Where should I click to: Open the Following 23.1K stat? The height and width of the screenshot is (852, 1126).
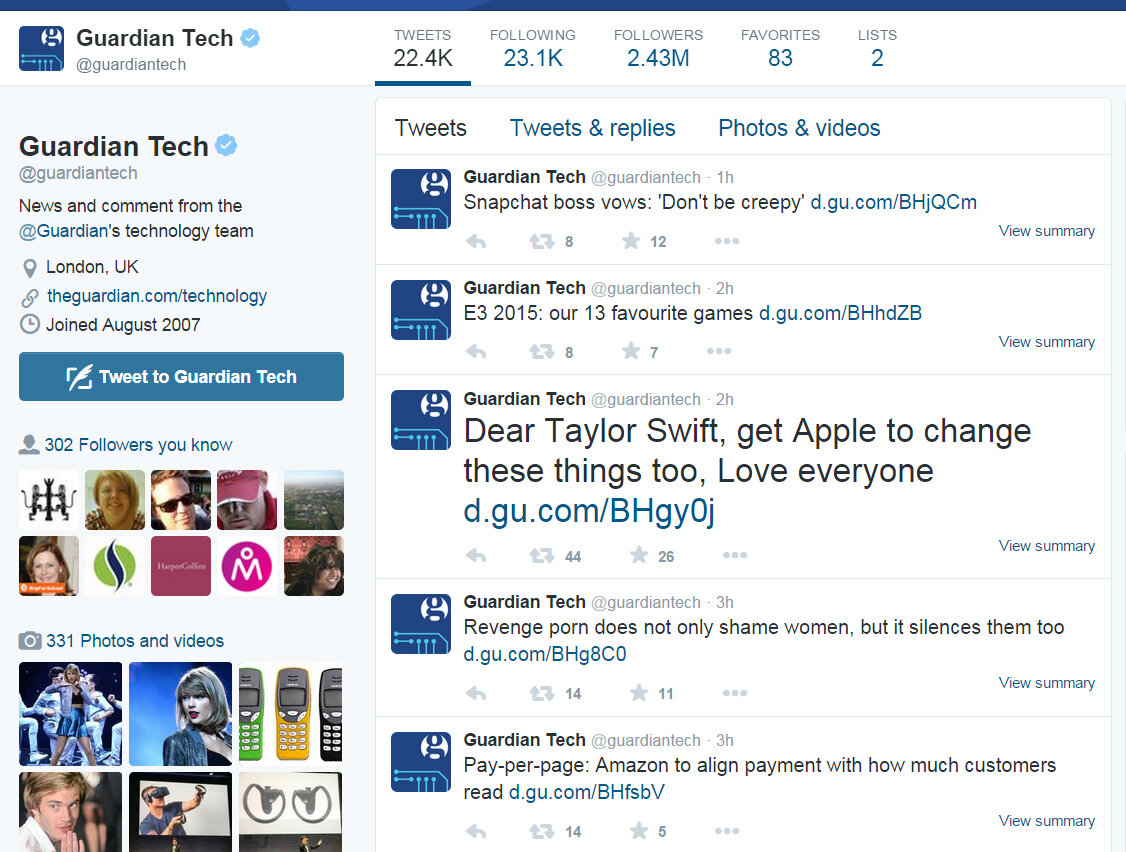(x=533, y=49)
